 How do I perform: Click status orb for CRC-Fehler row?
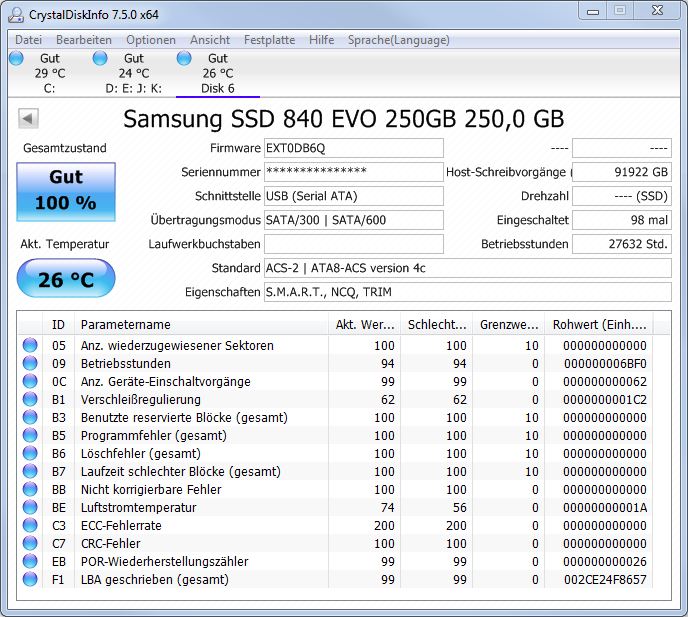click(30, 543)
